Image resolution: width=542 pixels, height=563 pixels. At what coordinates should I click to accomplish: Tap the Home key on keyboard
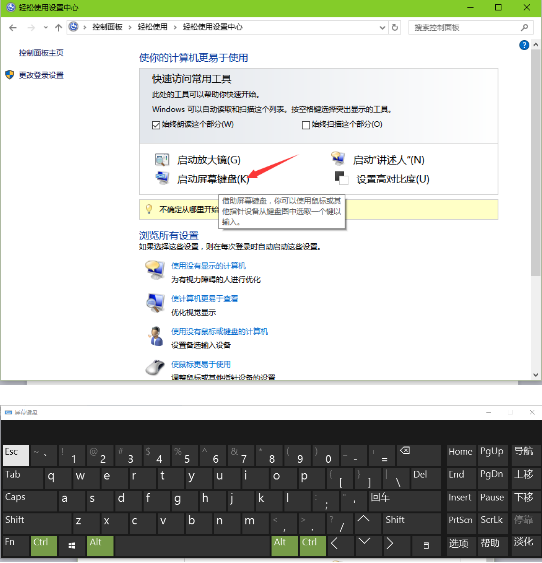[x=461, y=455]
